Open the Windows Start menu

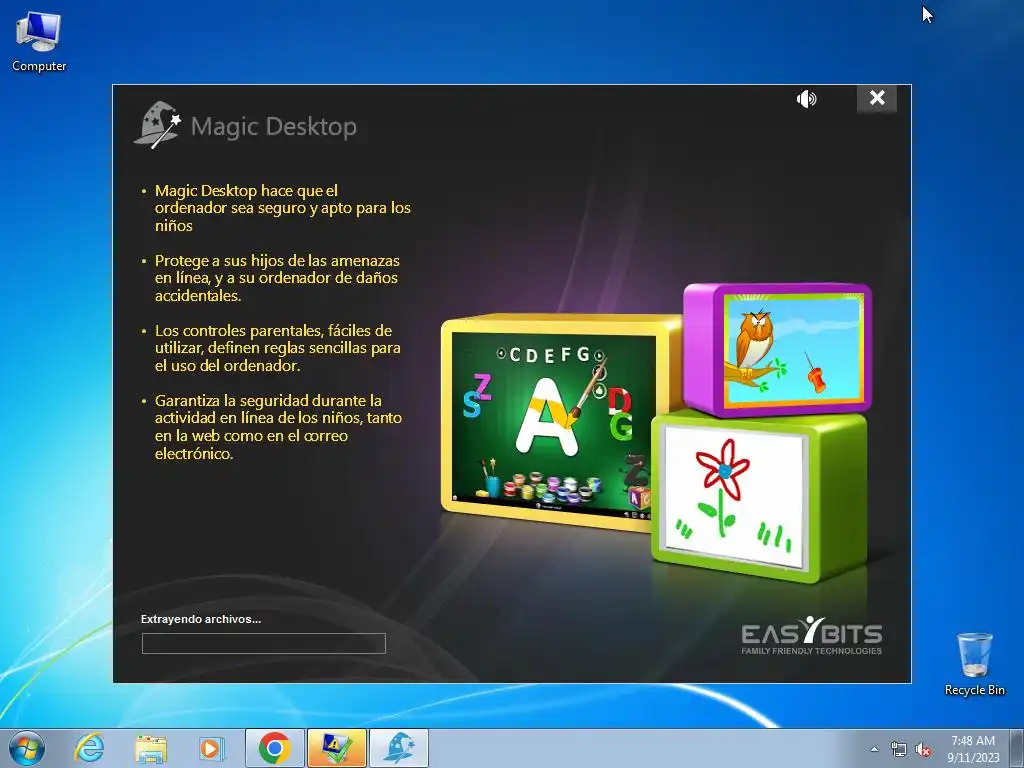(27, 748)
